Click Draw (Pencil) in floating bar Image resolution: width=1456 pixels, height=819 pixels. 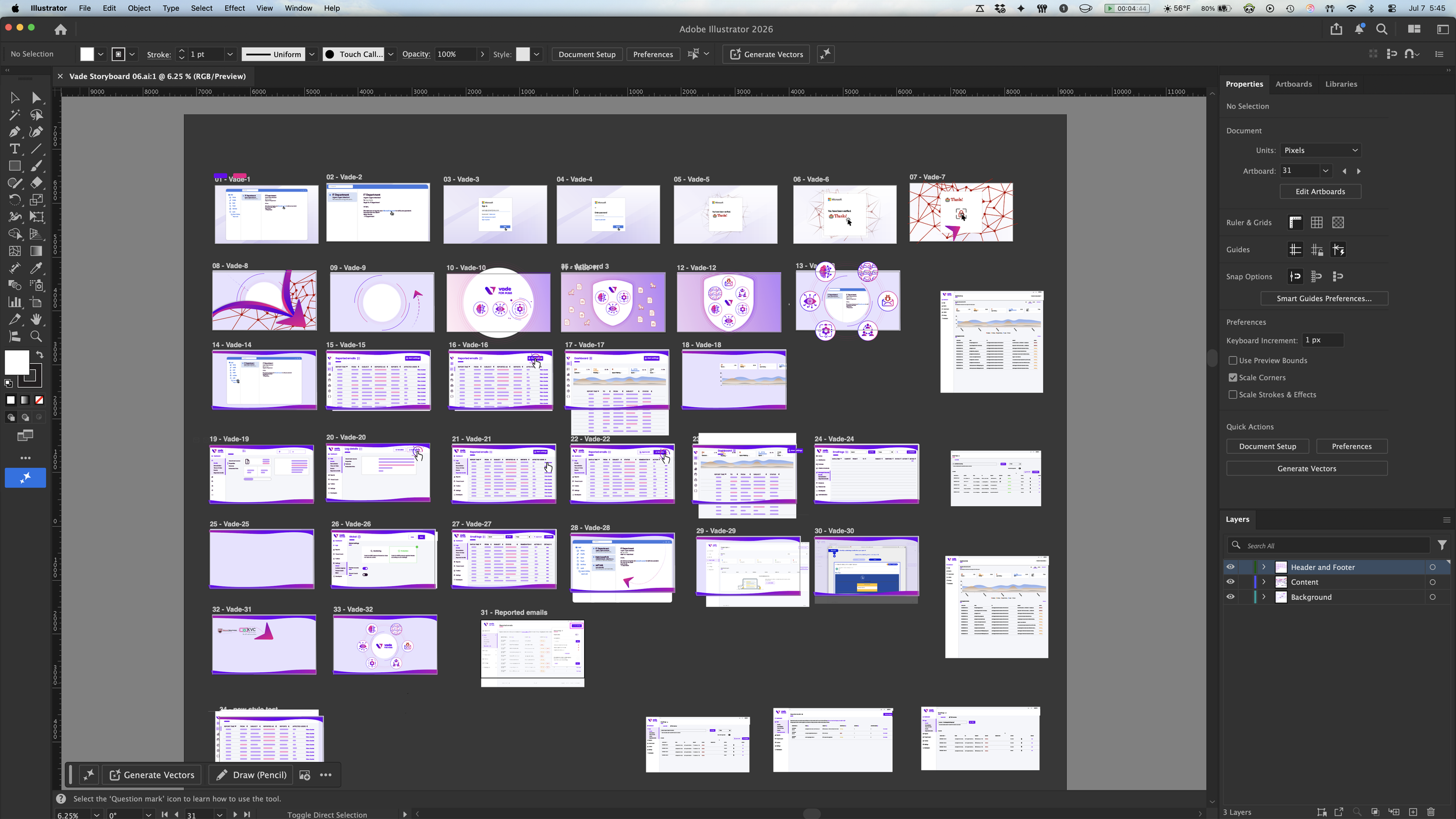click(252, 775)
